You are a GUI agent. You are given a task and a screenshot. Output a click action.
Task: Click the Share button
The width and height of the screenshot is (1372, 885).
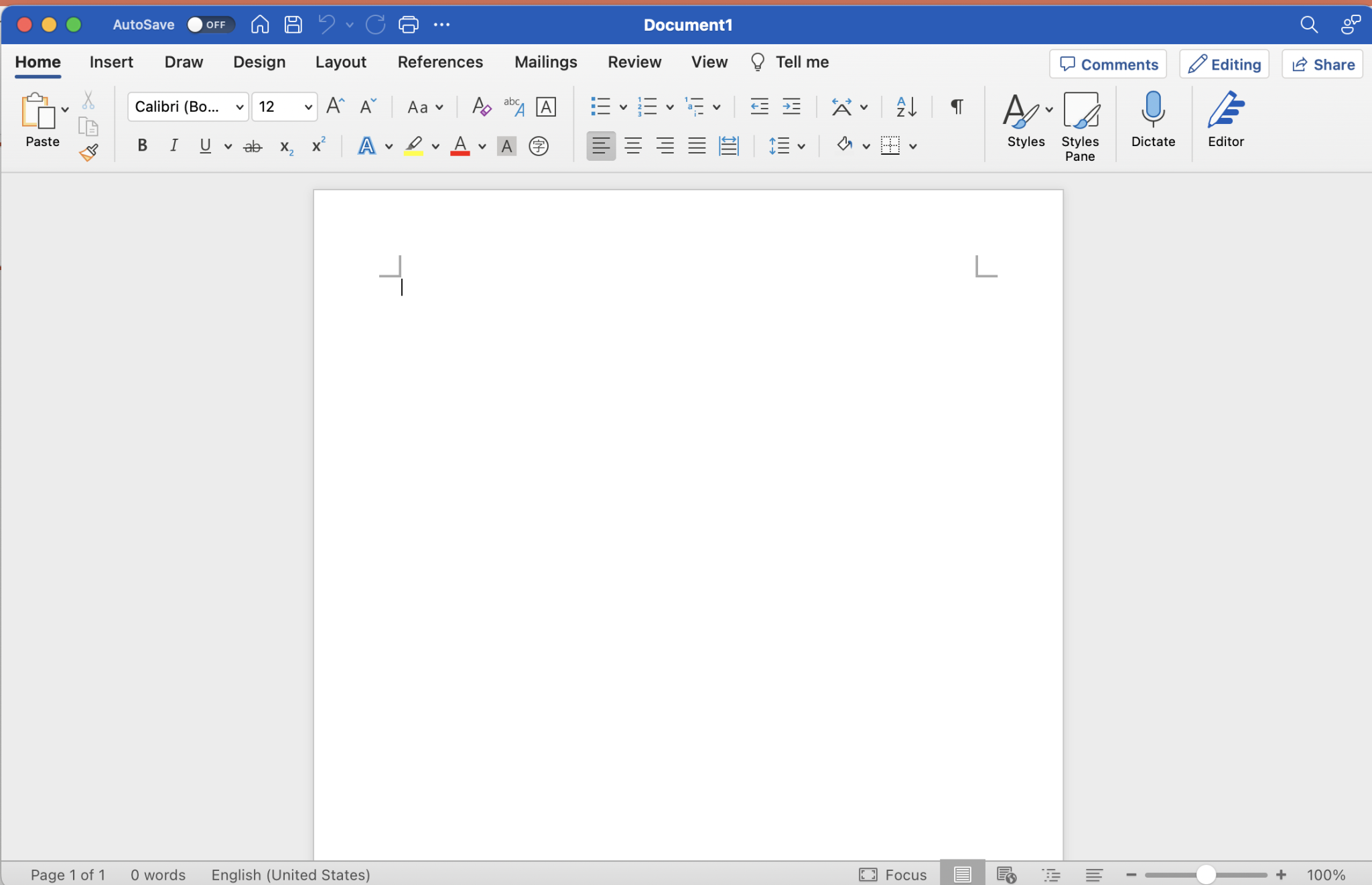pyautogui.click(x=1322, y=64)
